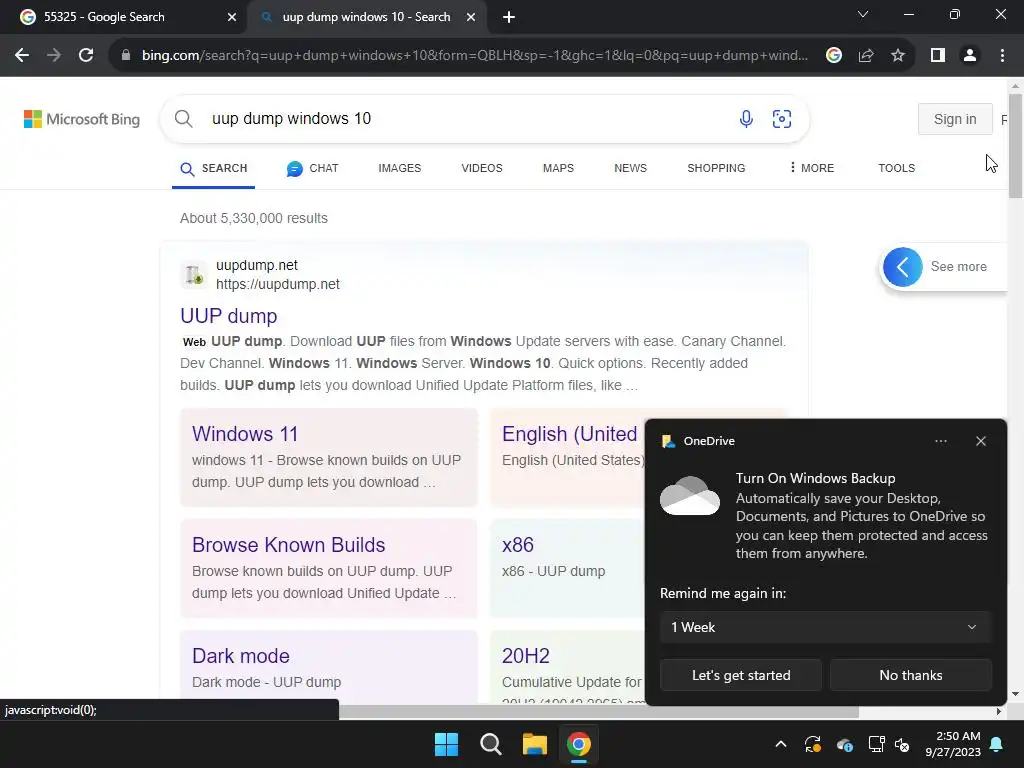
Task: Click the muted volume tray icon
Action: (x=902, y=744)
